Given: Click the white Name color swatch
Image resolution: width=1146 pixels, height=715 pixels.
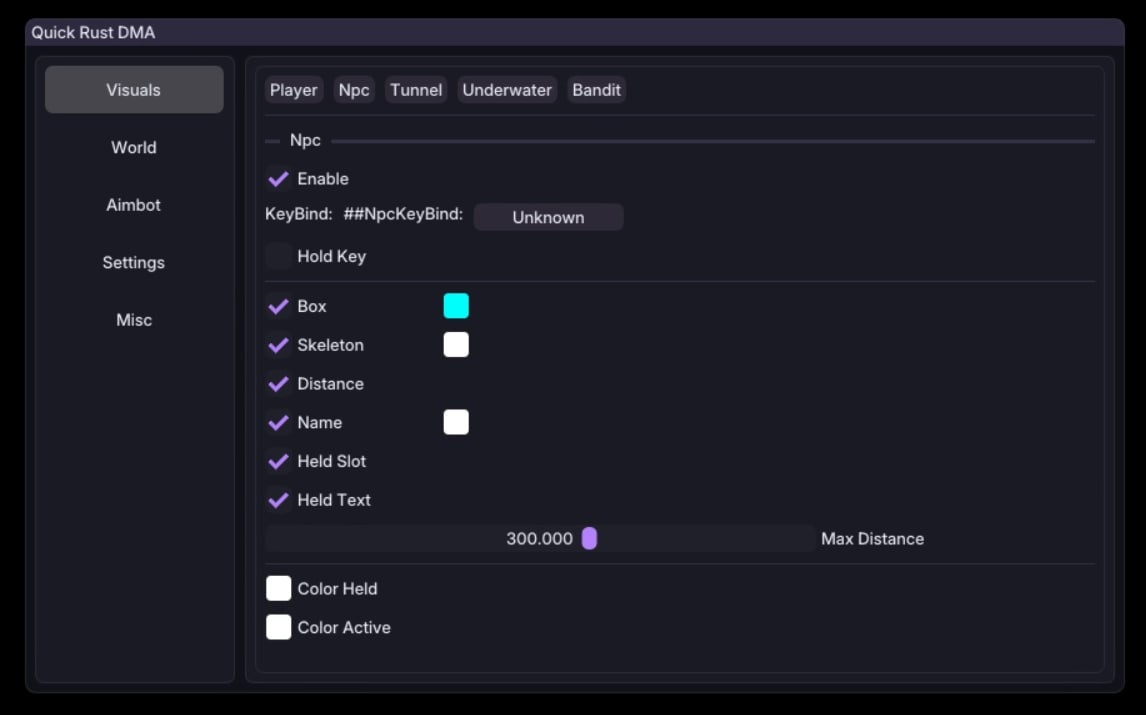Looking at the screenshot, I should 456,422.
